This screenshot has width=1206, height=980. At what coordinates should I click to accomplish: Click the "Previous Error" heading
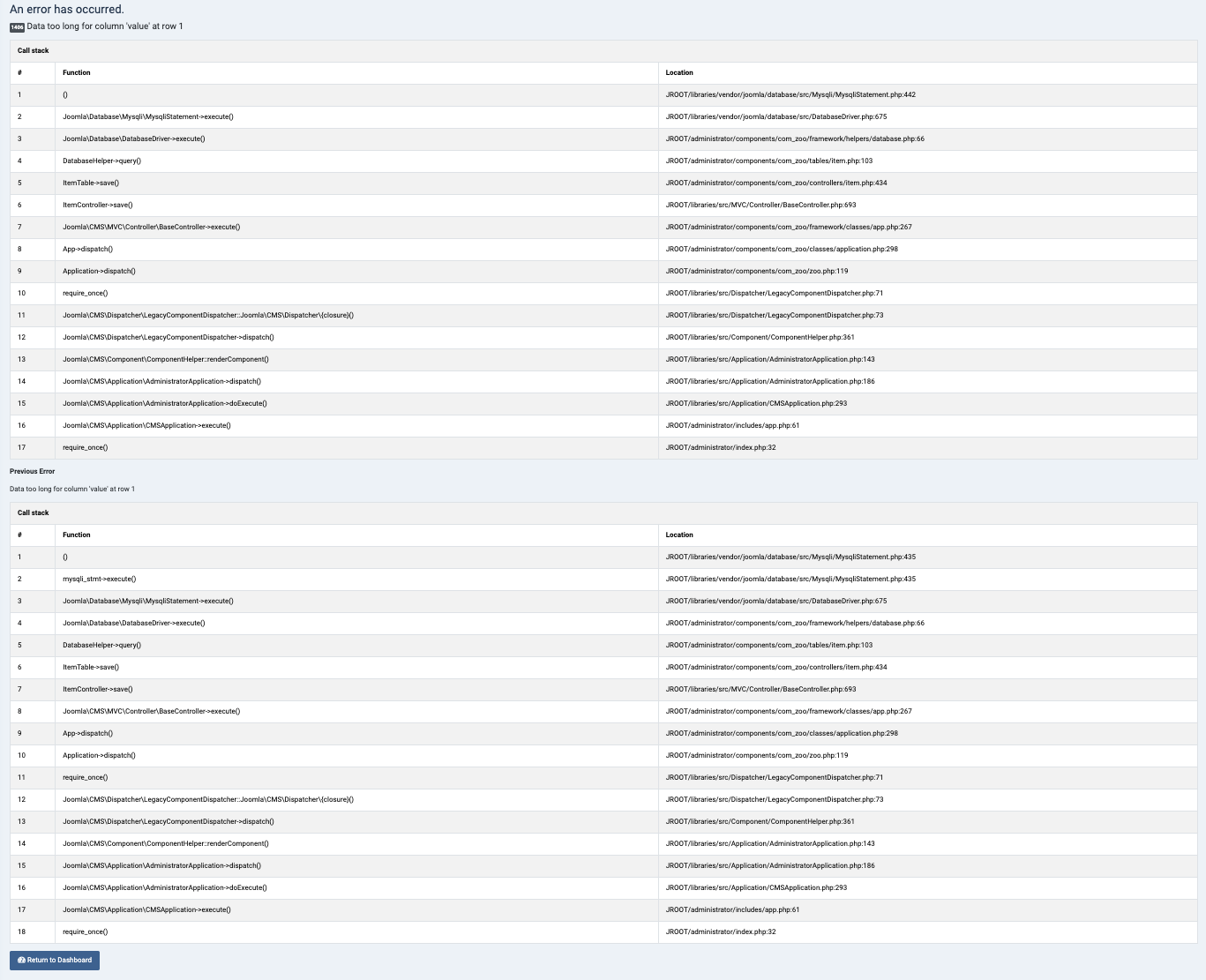(x=32, y=471)
